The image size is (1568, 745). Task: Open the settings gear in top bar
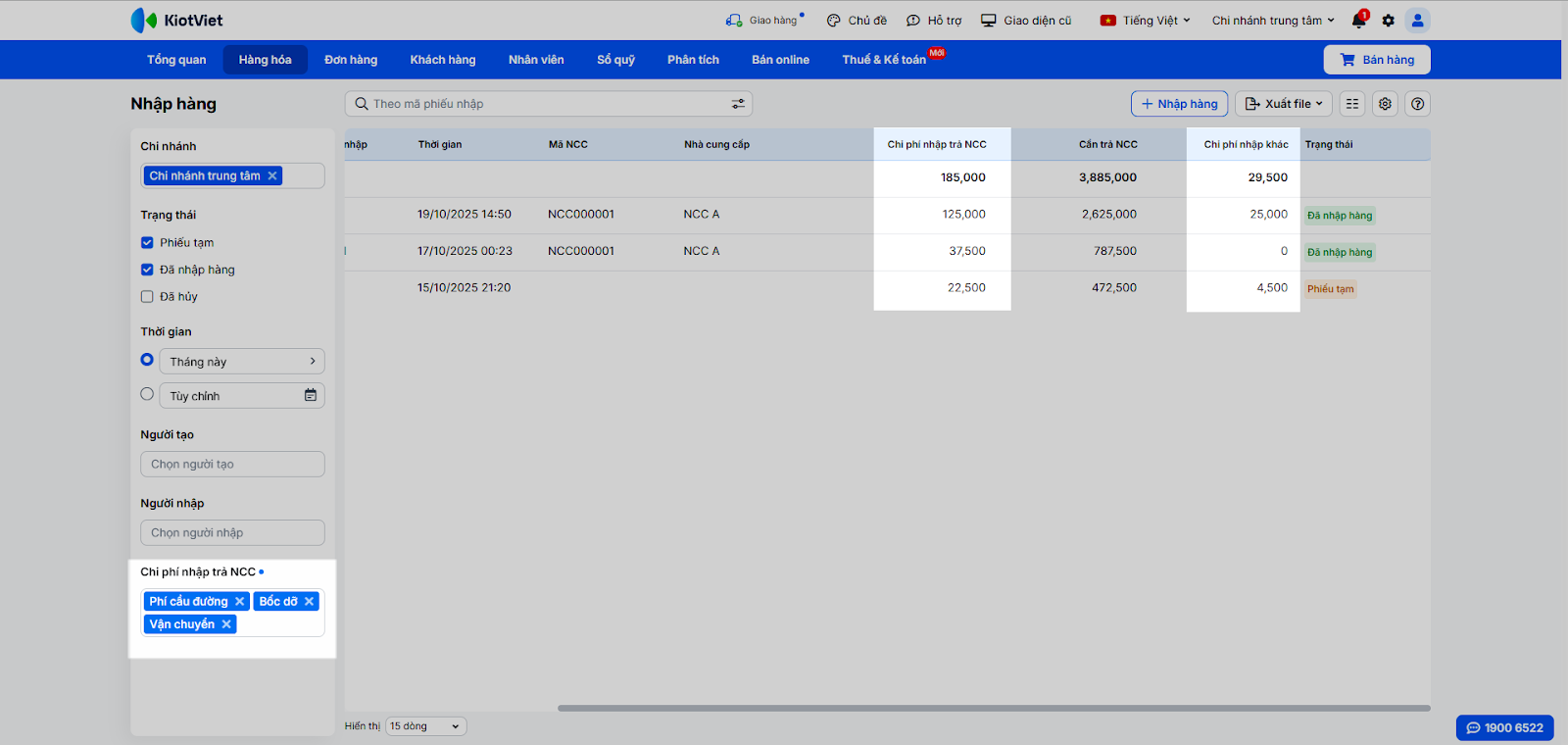tap(1388, 21)
